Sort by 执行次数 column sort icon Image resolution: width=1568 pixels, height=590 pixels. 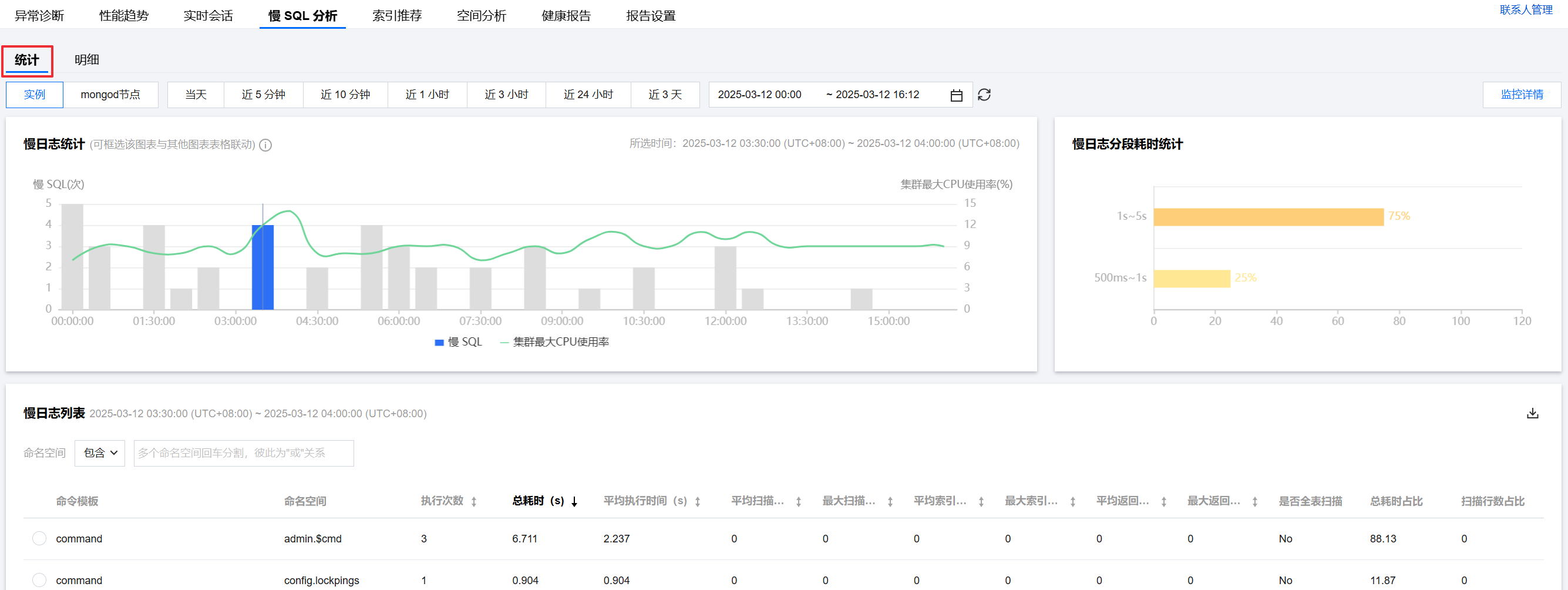pos(473,501)
